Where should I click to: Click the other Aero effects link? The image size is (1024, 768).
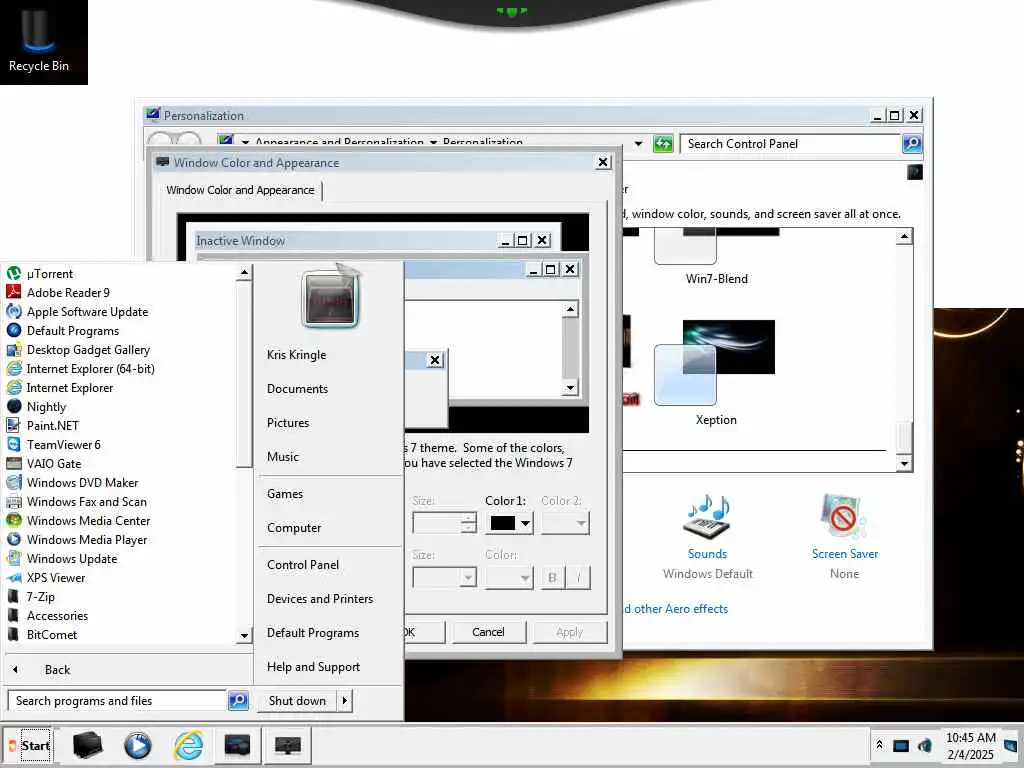(675, 609)
